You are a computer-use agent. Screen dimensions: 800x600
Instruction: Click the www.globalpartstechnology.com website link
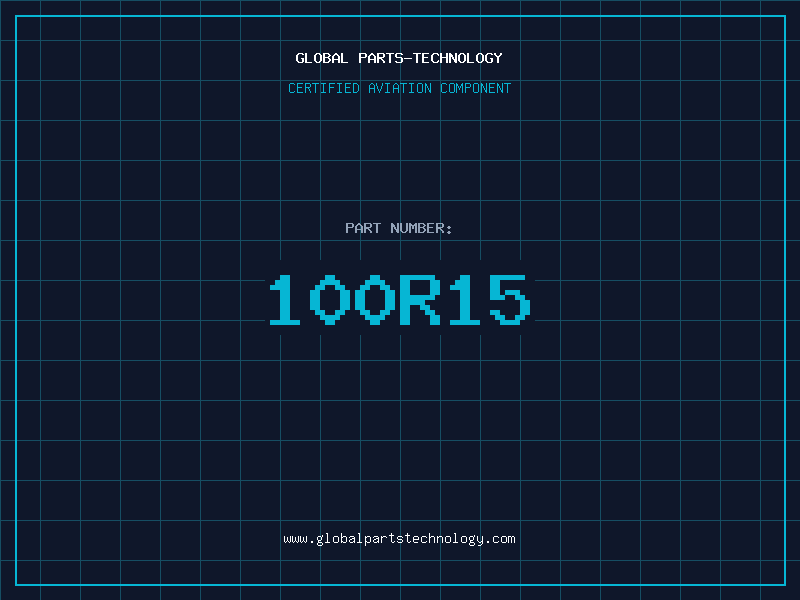[399, 539]
